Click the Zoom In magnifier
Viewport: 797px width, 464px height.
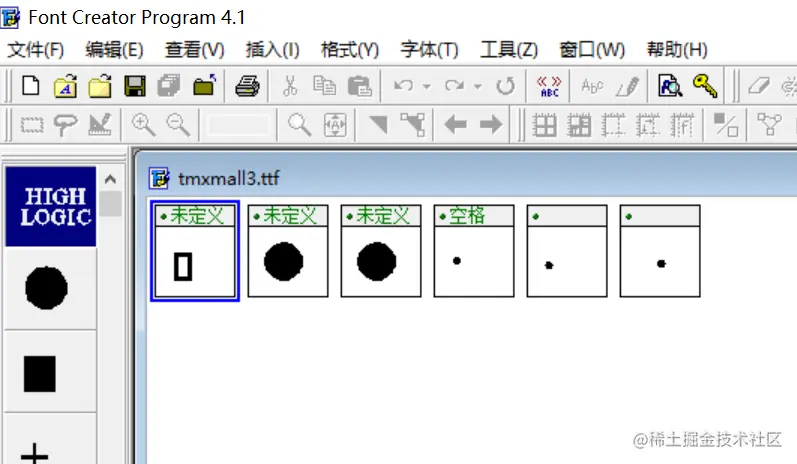click(x=143, y=125)
